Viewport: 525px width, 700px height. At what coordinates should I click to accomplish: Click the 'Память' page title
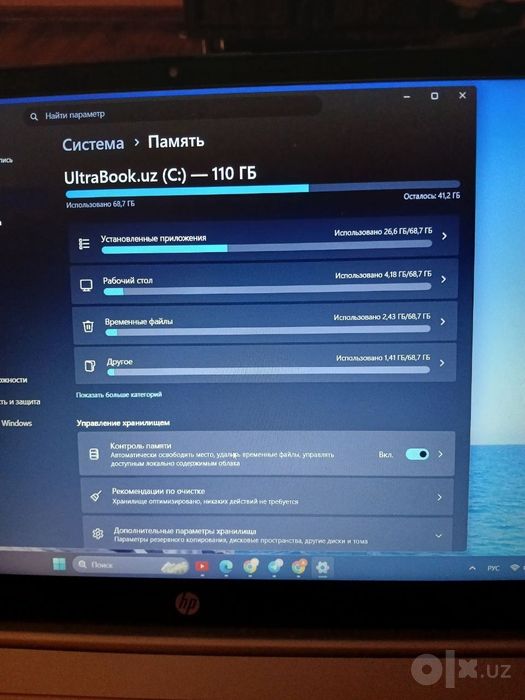pos(176,142)
